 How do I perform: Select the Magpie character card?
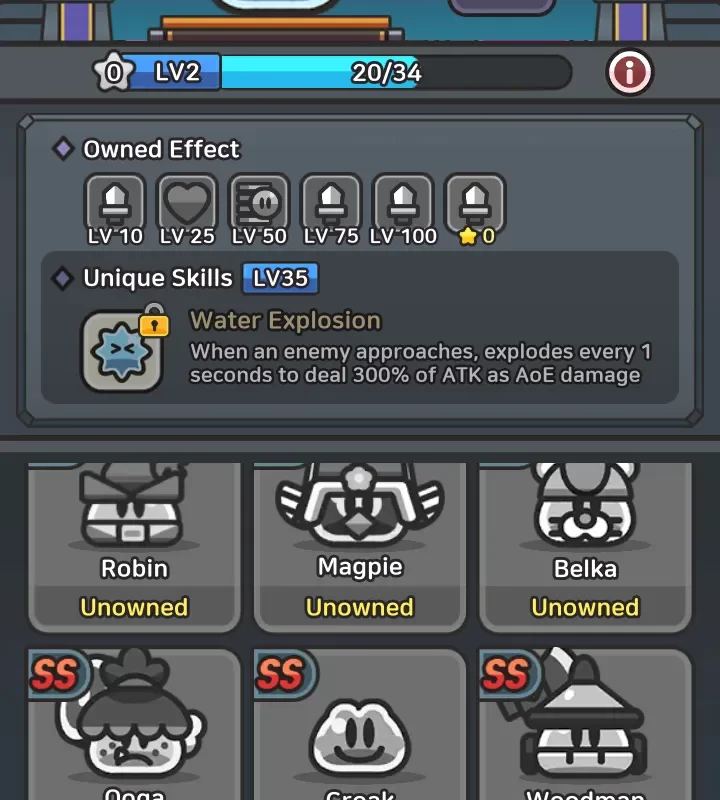pyautogui.click(x=360, y=547)
